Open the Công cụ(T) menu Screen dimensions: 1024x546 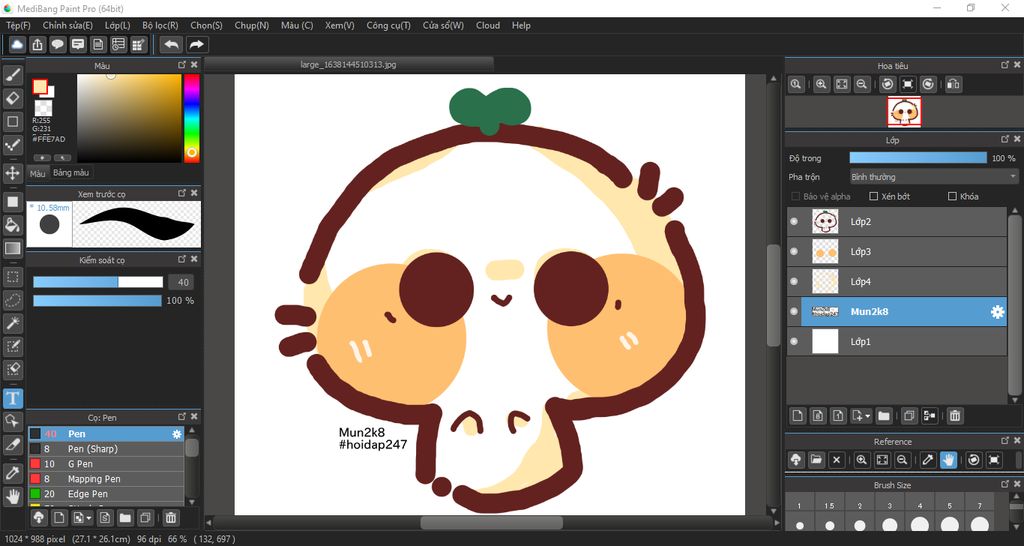[389, 25]
